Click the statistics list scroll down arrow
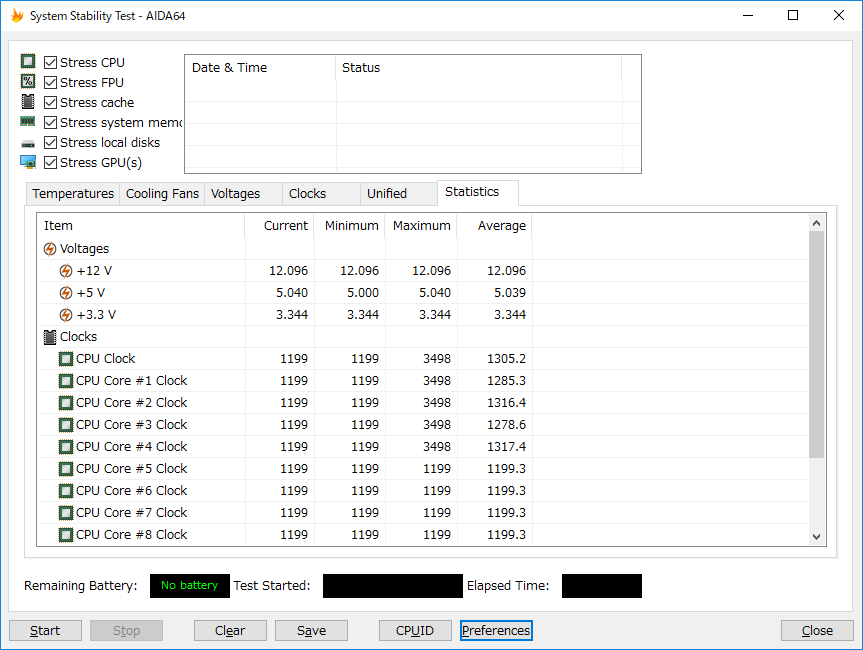Image resolution: width=863 pixels, height=650 pixels. pos(816,537)
